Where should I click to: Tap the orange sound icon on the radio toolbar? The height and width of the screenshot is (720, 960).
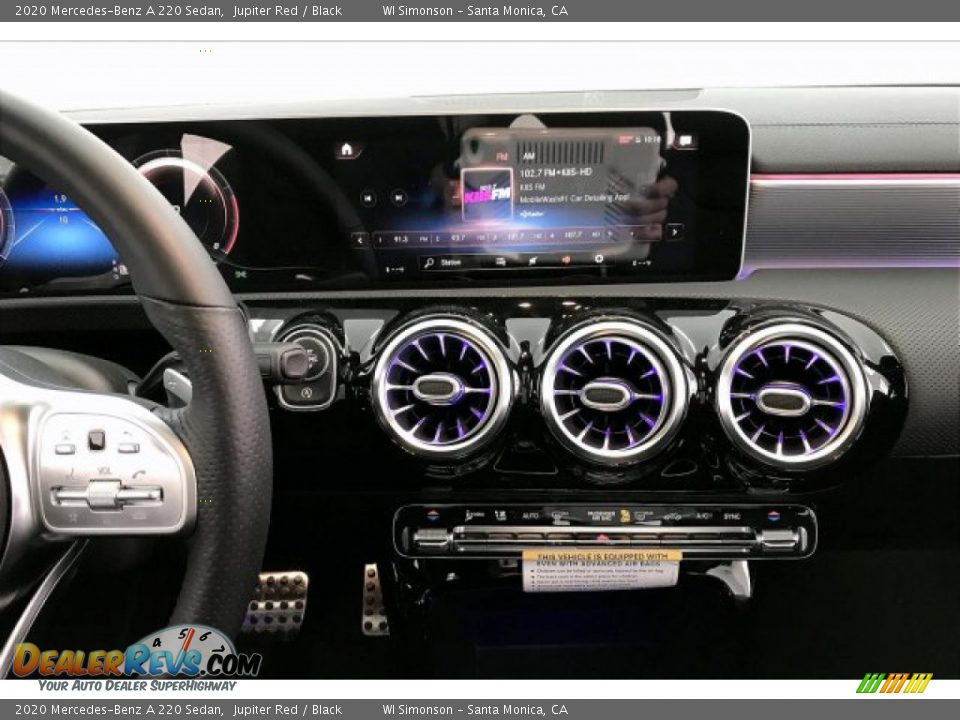pos(566,260)
